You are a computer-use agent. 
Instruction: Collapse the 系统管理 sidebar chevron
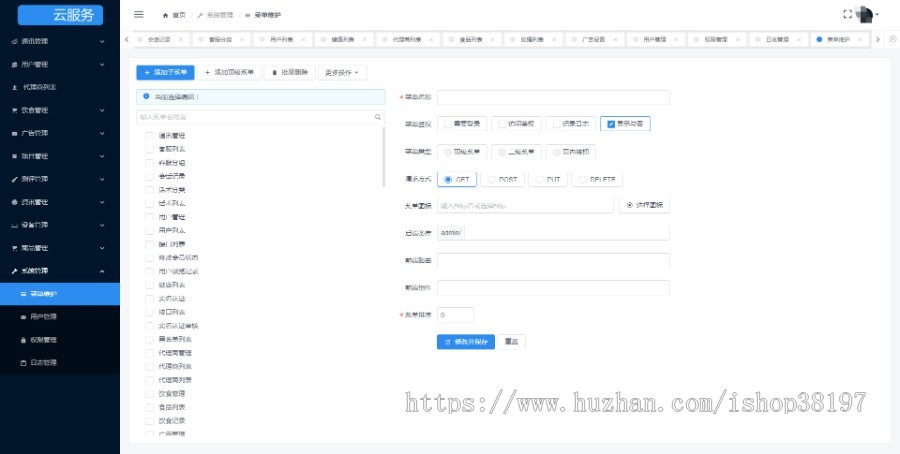click(102, 271)
